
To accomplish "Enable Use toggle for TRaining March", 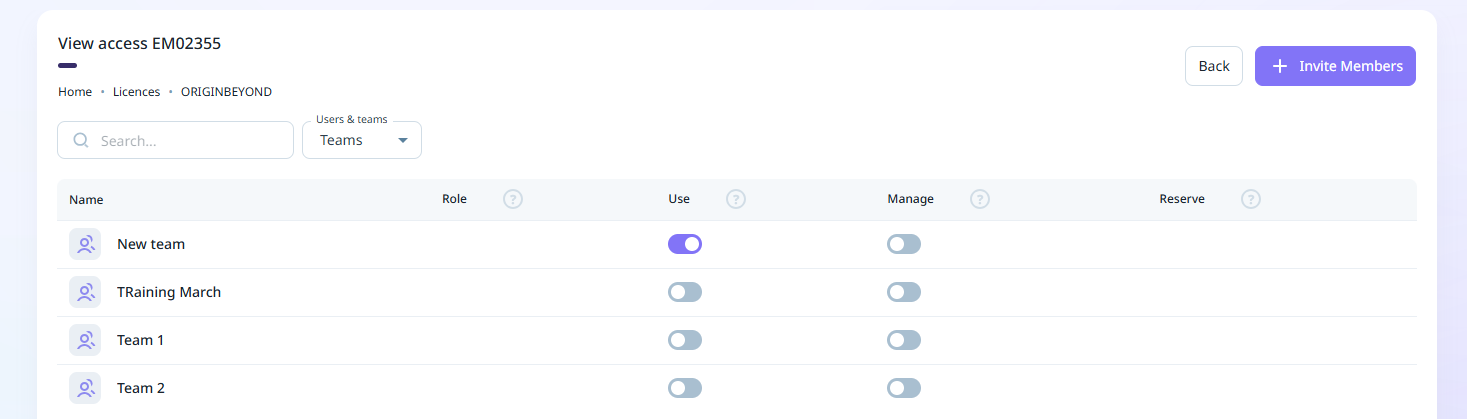I will [x=685, y=292].
